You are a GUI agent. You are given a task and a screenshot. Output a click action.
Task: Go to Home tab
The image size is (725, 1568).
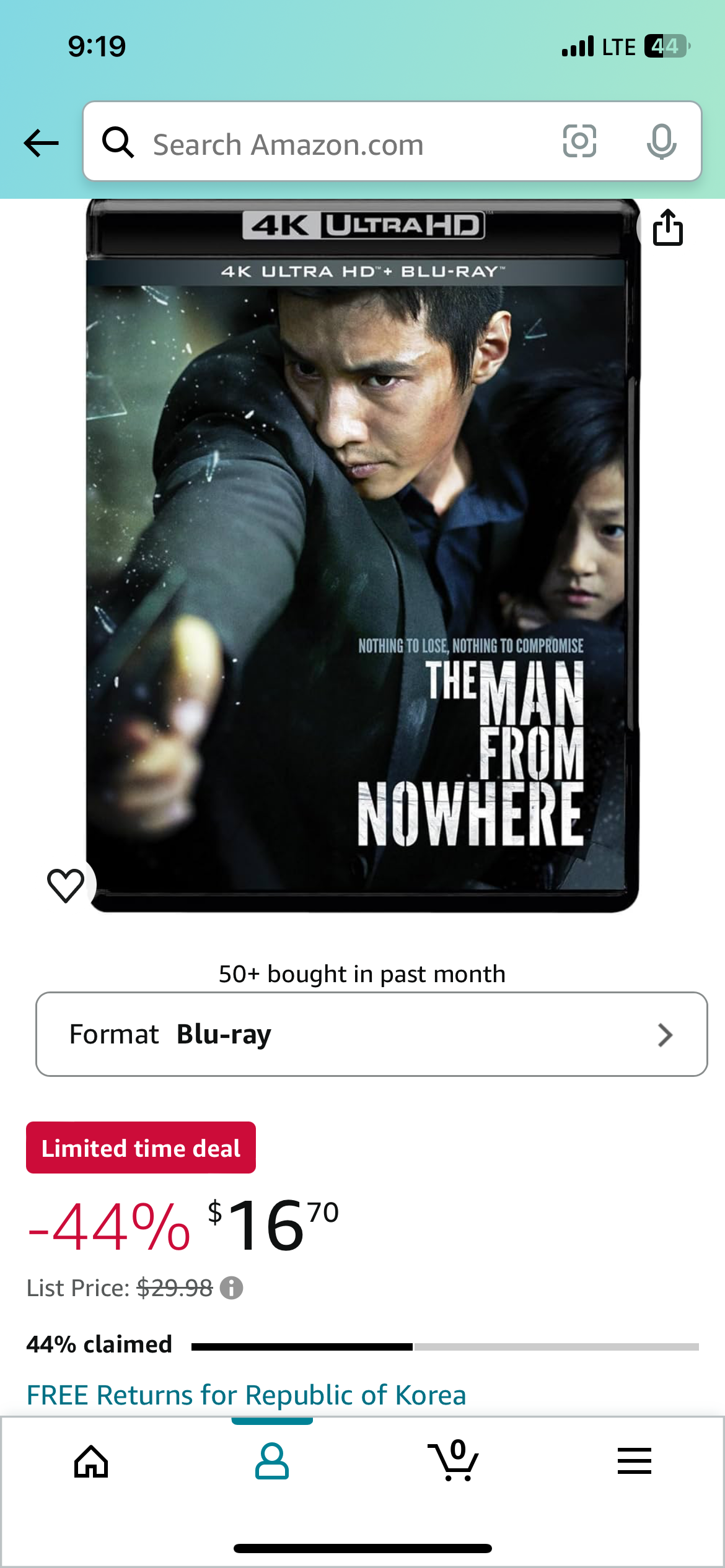(91, 1461)
